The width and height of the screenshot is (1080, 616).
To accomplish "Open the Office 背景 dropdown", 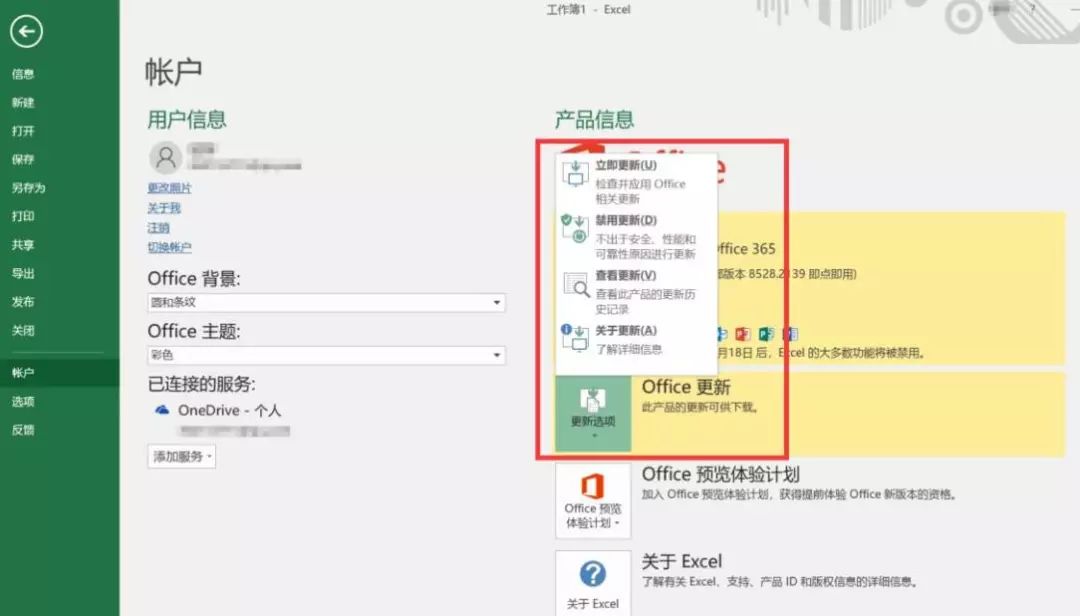I will click(326, 302).
